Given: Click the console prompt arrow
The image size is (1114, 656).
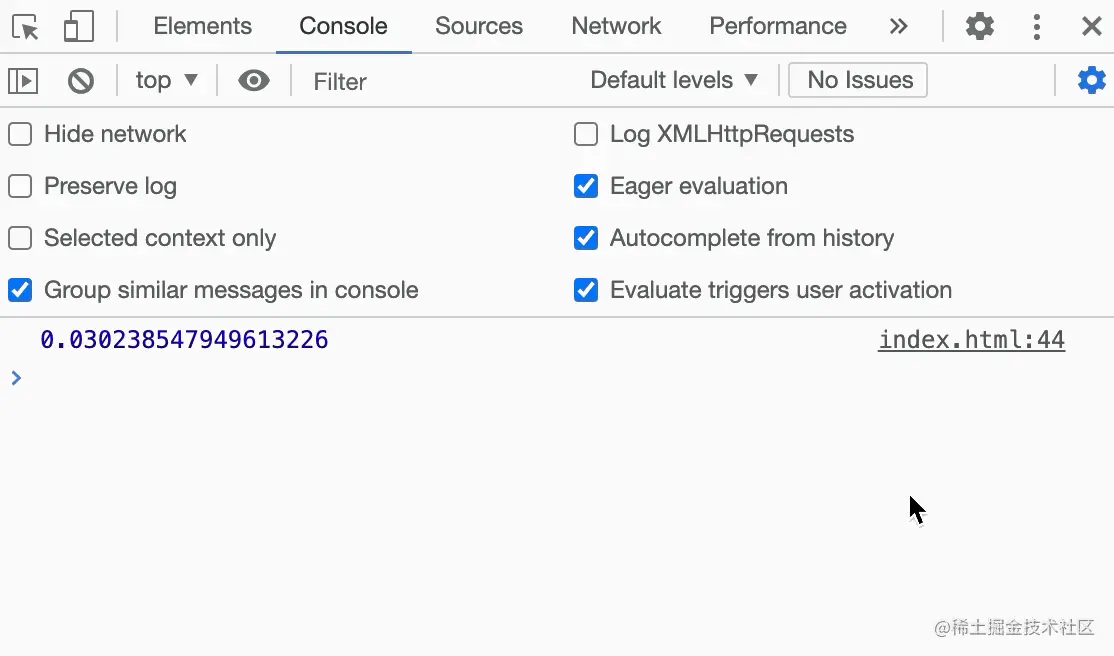Looking at the screenshot, I should point(16,378).
